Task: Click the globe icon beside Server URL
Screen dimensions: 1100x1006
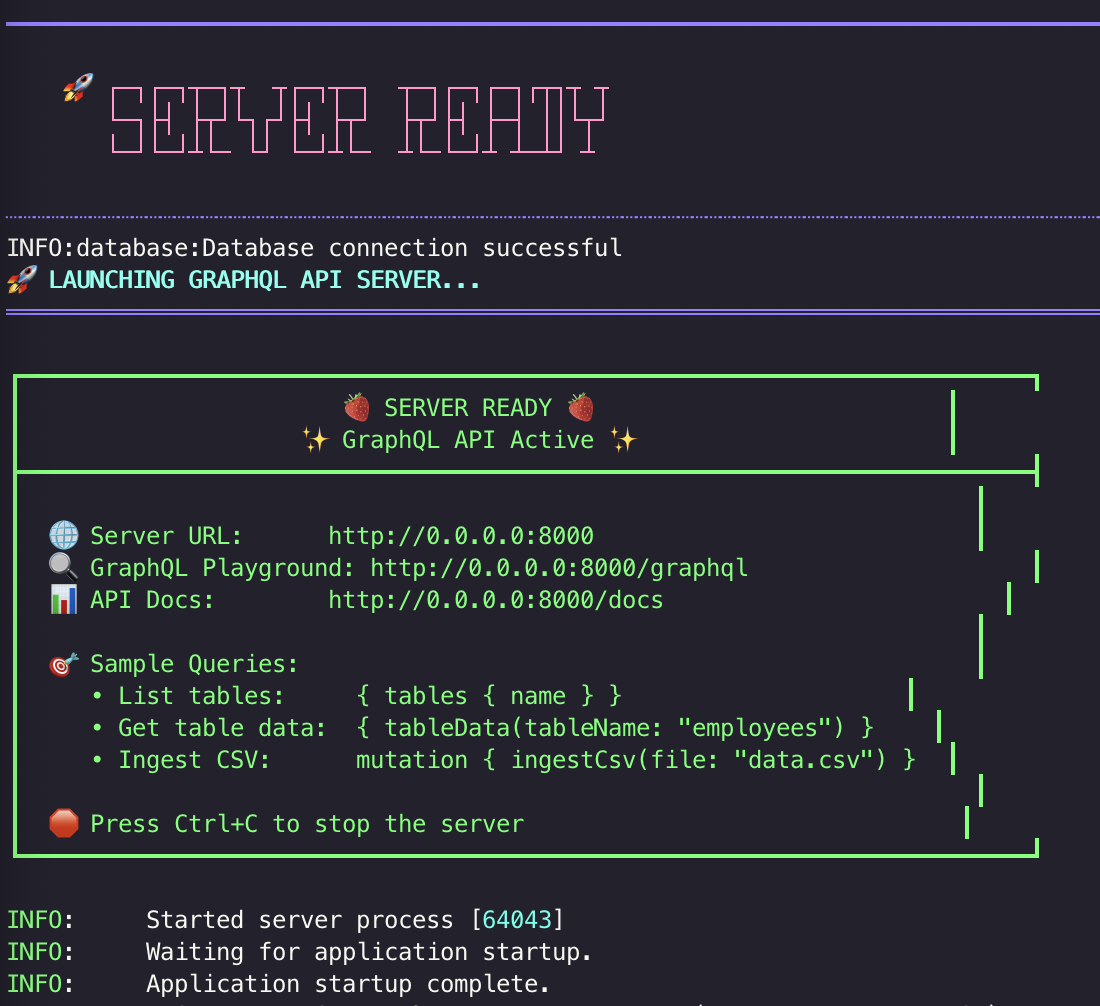Action: point(64,535)
